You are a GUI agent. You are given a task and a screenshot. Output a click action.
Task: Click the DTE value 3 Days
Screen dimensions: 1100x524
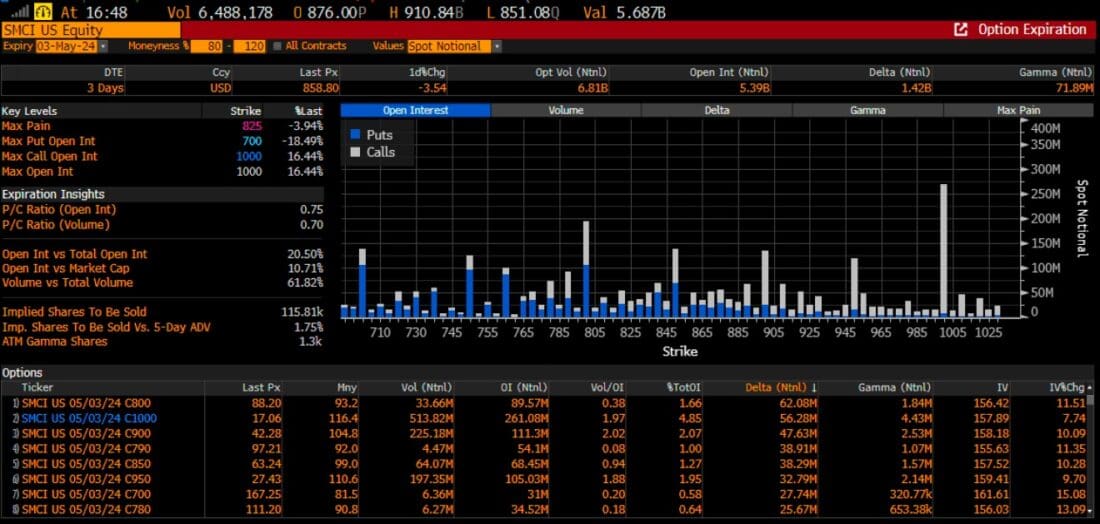point(105,88)
